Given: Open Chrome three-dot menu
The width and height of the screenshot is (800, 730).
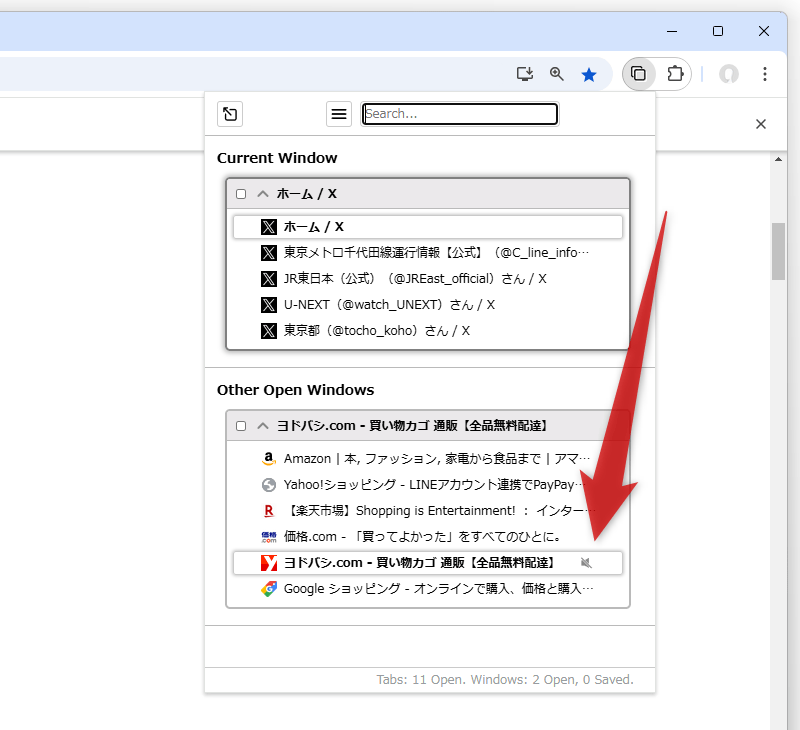Looking at the screenshot, I should click(x=764, y=74).
